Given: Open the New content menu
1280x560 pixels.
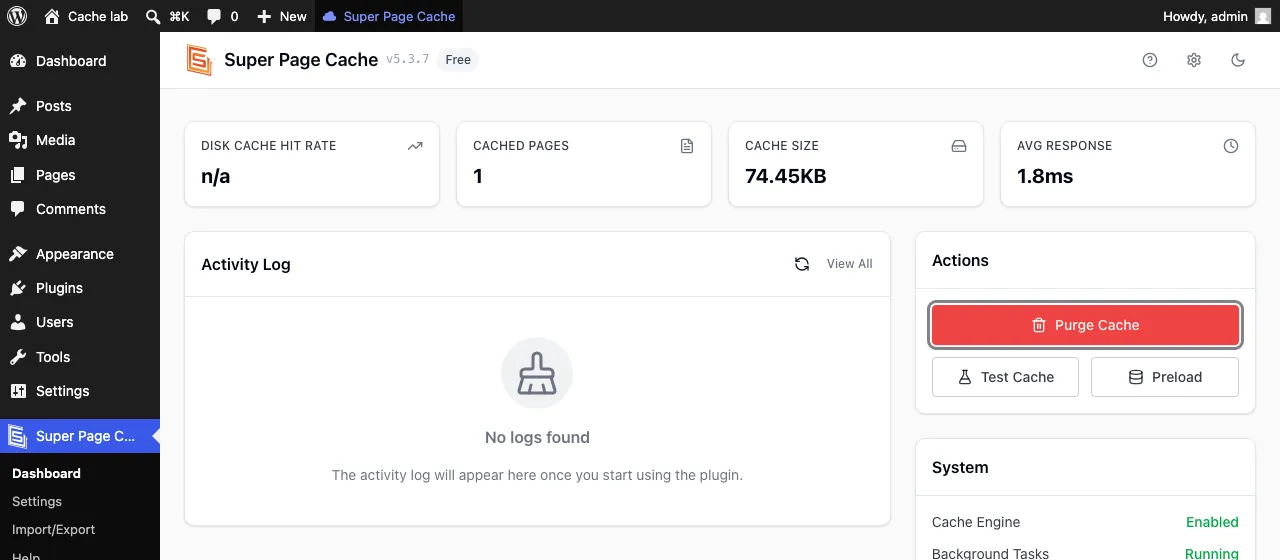Looking at the screenshot, I should pos(282,16).
